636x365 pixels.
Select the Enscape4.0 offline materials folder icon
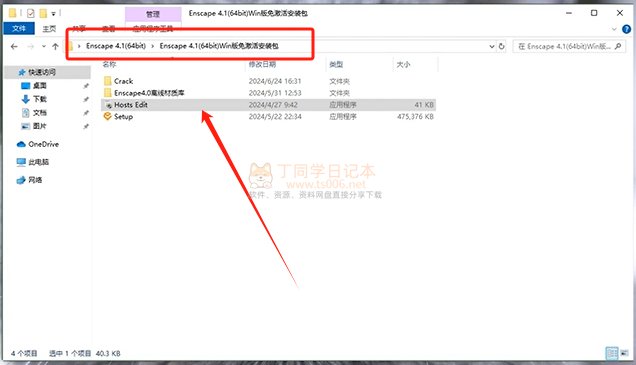(107, 92)
